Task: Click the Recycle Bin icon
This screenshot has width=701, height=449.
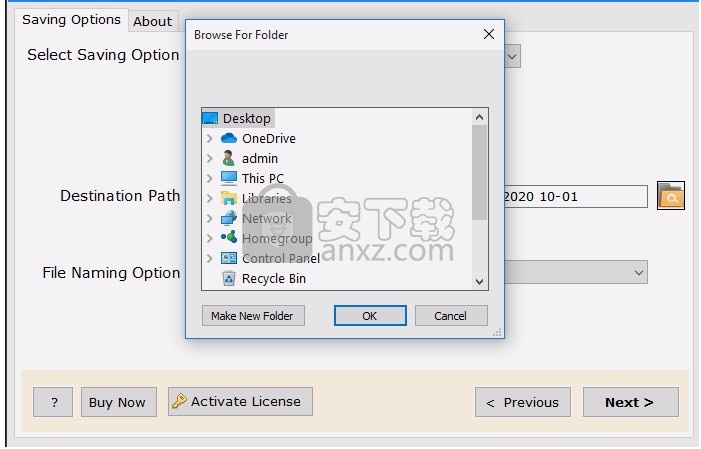Action: (229, 278)
